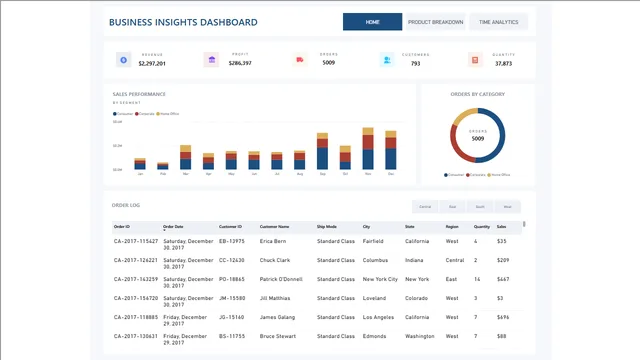Click state cell Washington

tap(420, 336)
